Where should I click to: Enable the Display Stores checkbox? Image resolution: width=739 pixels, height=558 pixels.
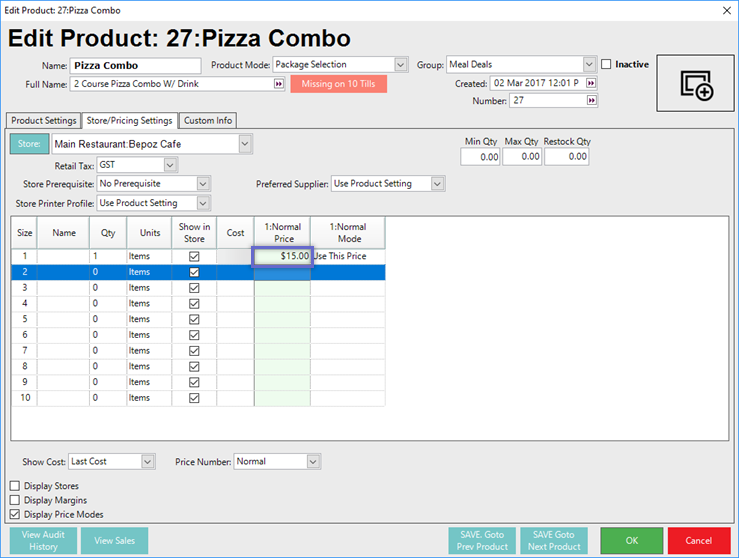pos(15,486)
